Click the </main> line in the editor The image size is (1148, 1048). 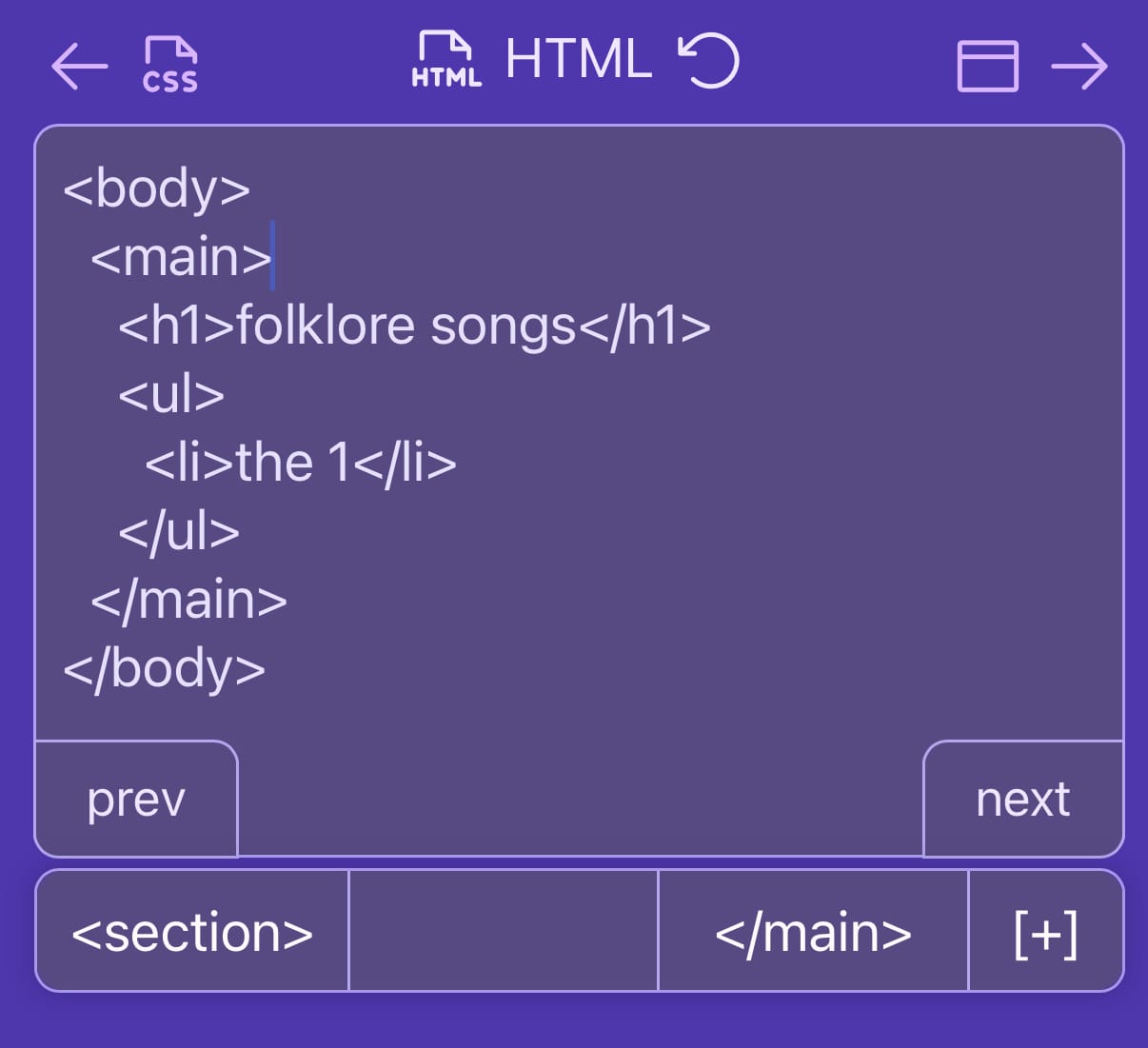click(x=188, y=600)
